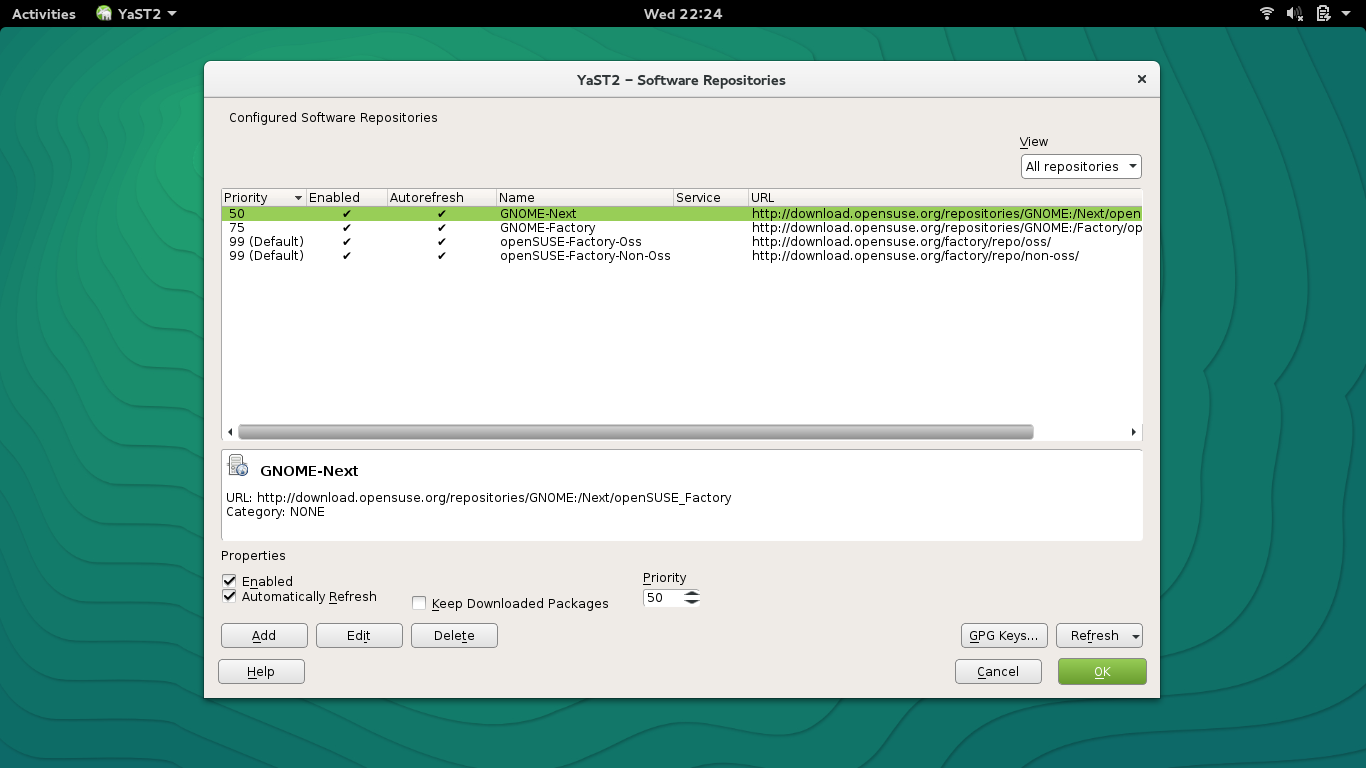
Task: Toggle Autorefresh checkmark in GNOME-Next row
Action: [x=441, y=214]
